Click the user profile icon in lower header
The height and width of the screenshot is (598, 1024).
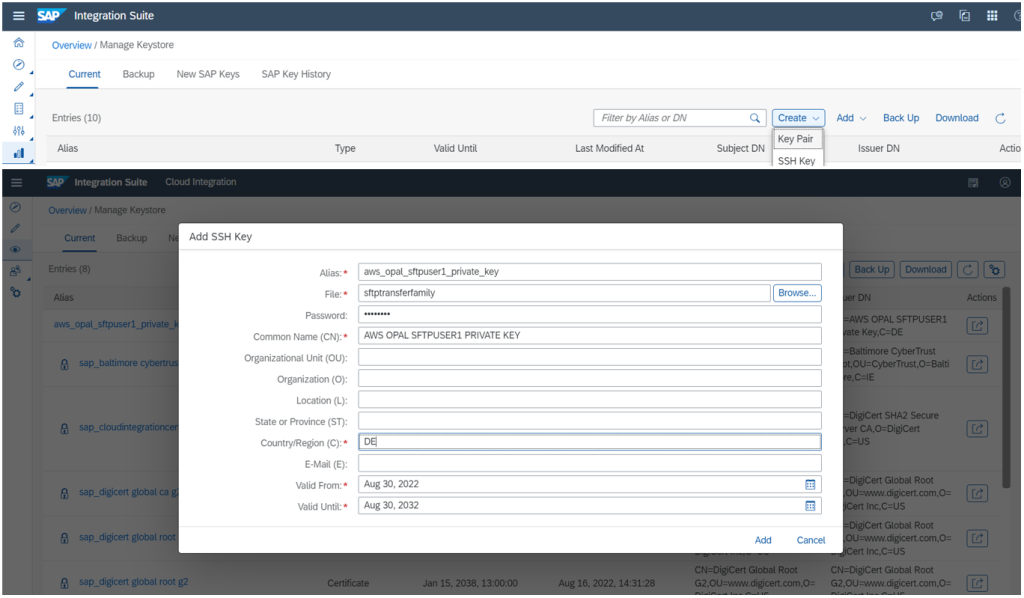(x=1005, y=183)
